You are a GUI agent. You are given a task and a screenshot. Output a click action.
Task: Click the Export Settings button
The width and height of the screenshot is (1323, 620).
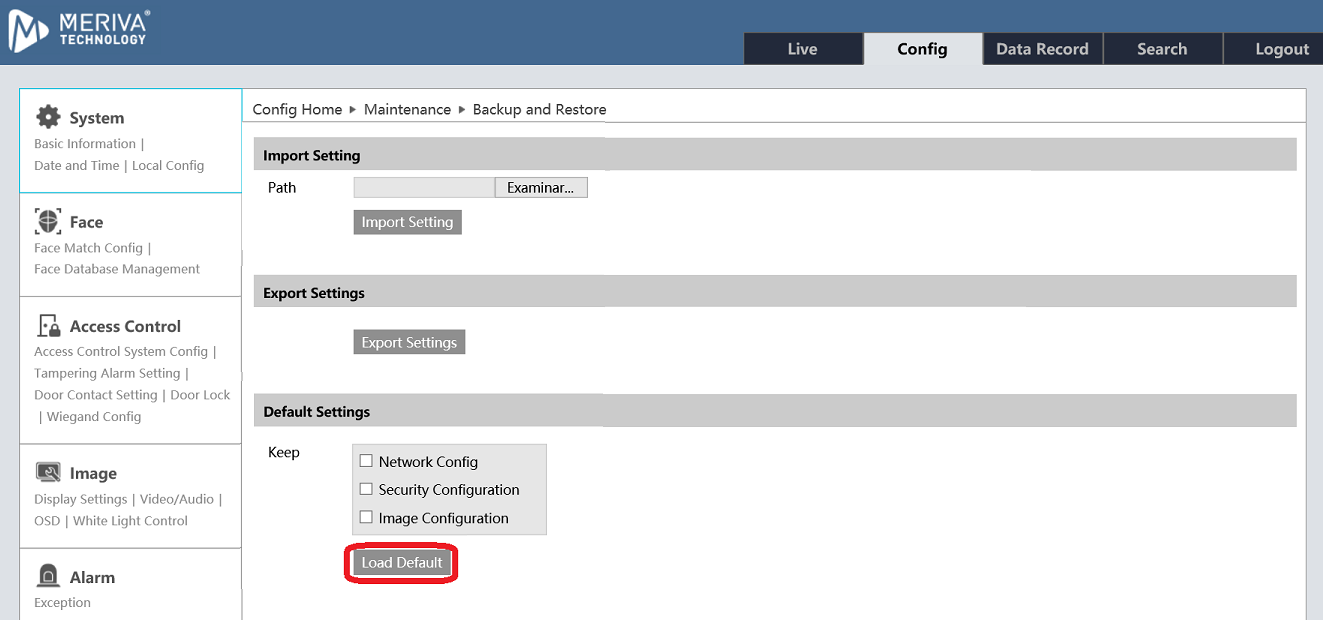coord(409,342)
